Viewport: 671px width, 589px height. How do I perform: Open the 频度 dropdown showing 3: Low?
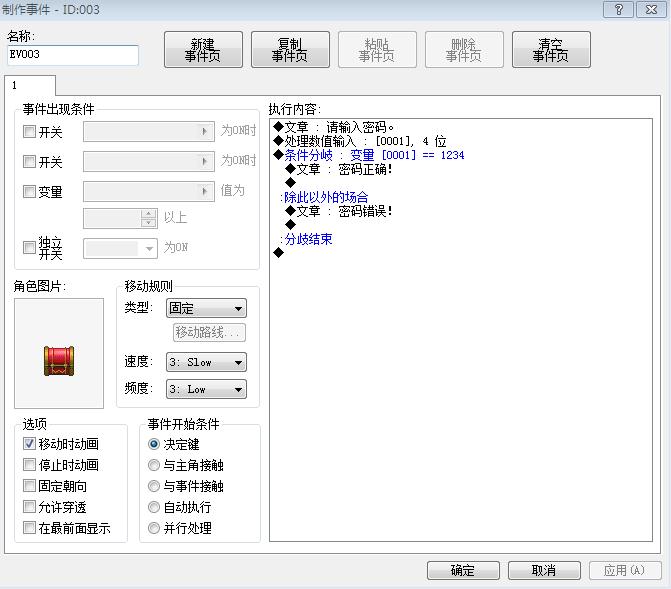point(206,390)
